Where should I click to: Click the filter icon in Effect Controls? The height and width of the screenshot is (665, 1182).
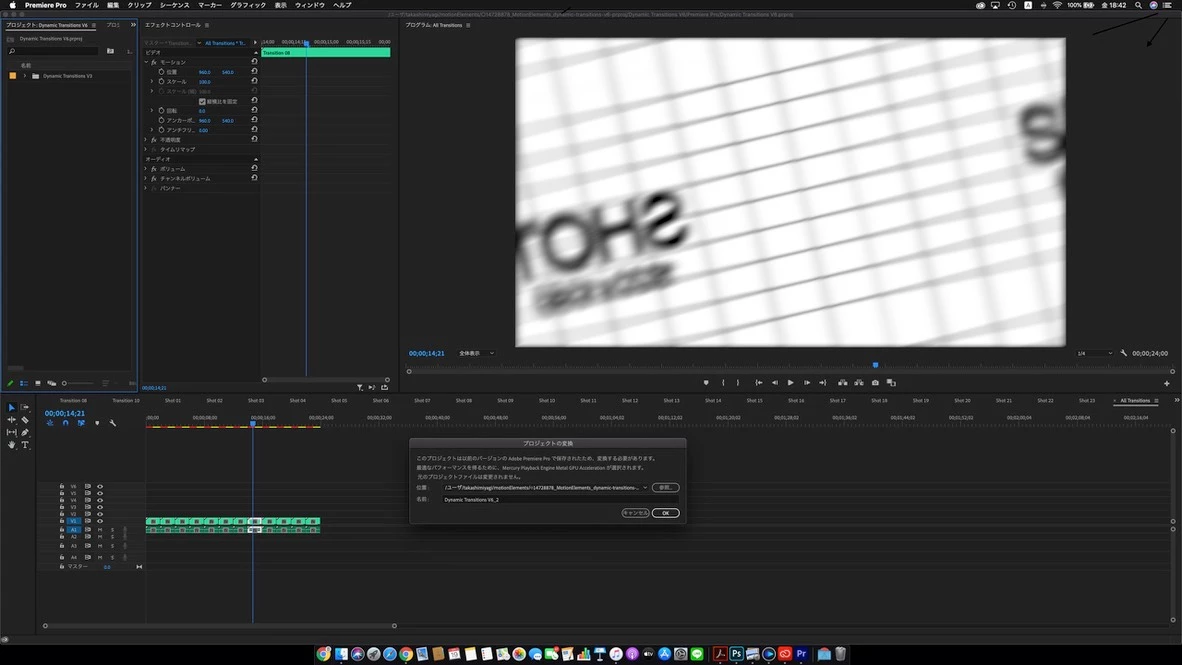click(x=360, y=388)
